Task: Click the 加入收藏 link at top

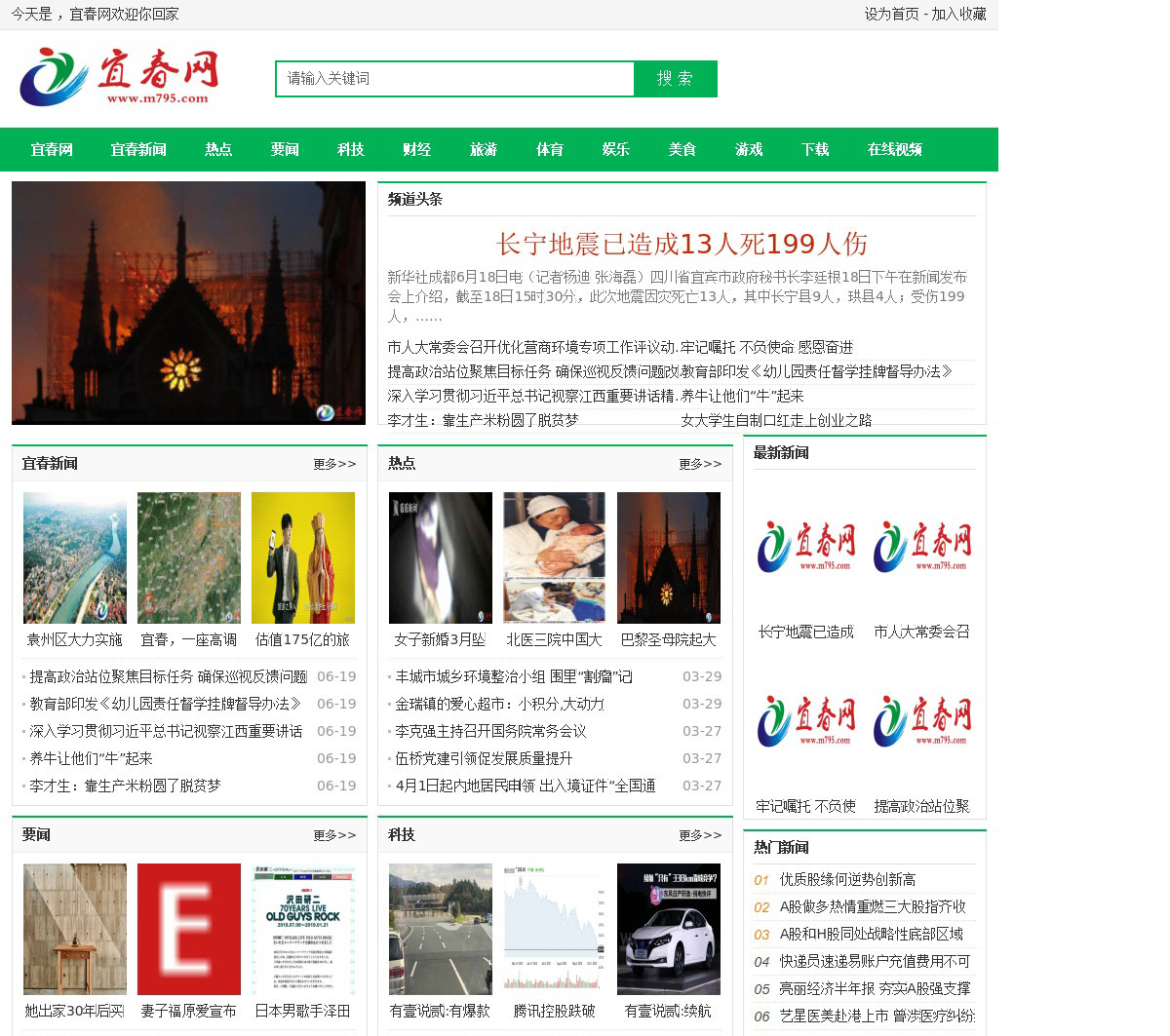Action: pos(958,14)
